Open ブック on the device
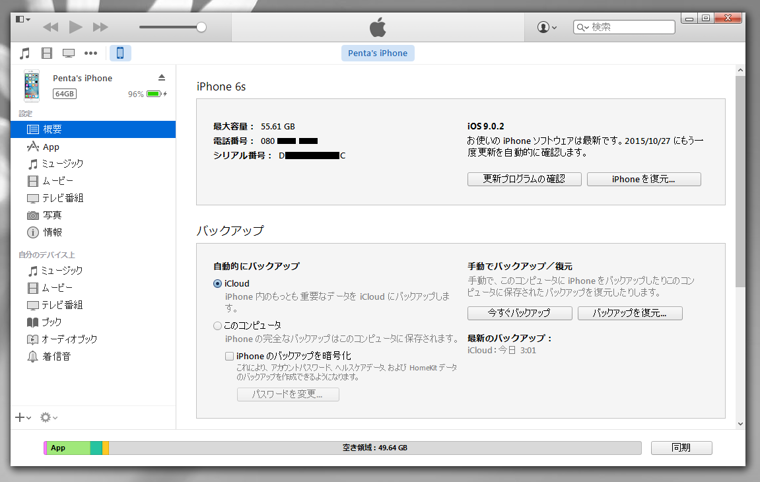Screen dimensions: 760x482 coord(93,322)
